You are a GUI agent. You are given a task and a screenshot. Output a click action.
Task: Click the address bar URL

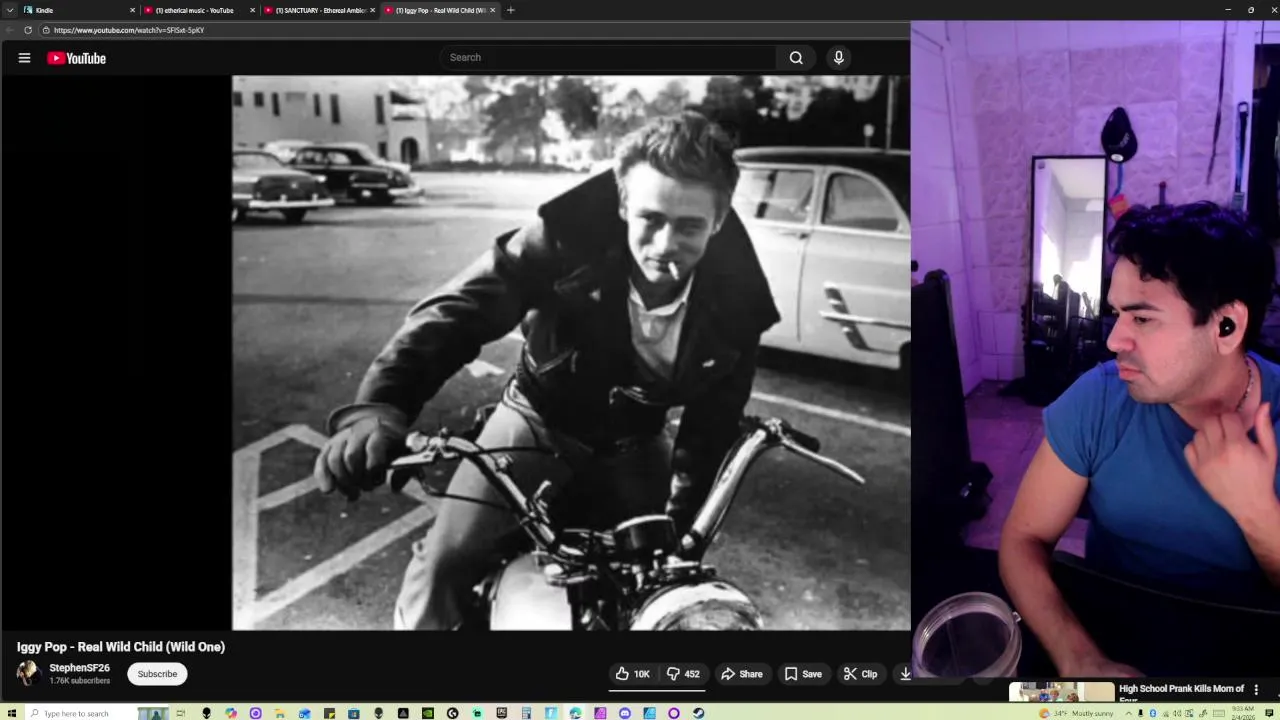129,30
